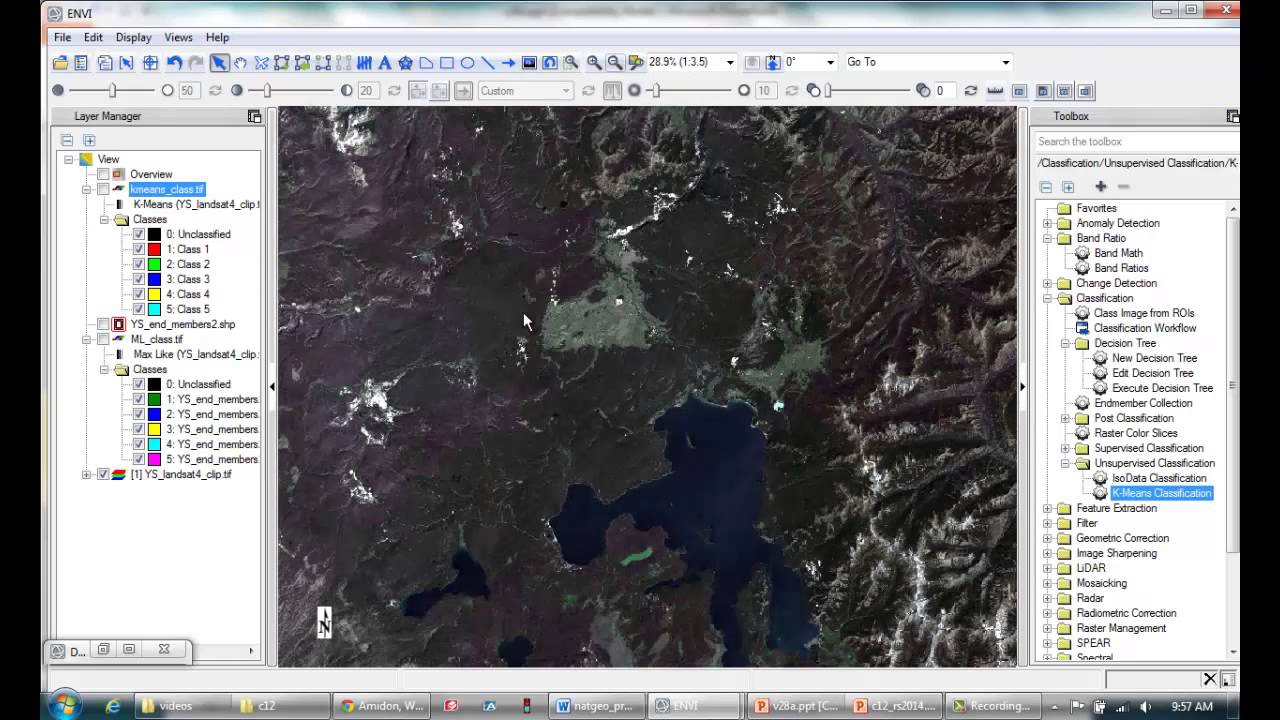This screenshot has width=1280, height=720.
Task: Uncheck the YS_landsat4_clip.tif layer checkbox
Action: [x=103, y=474]
